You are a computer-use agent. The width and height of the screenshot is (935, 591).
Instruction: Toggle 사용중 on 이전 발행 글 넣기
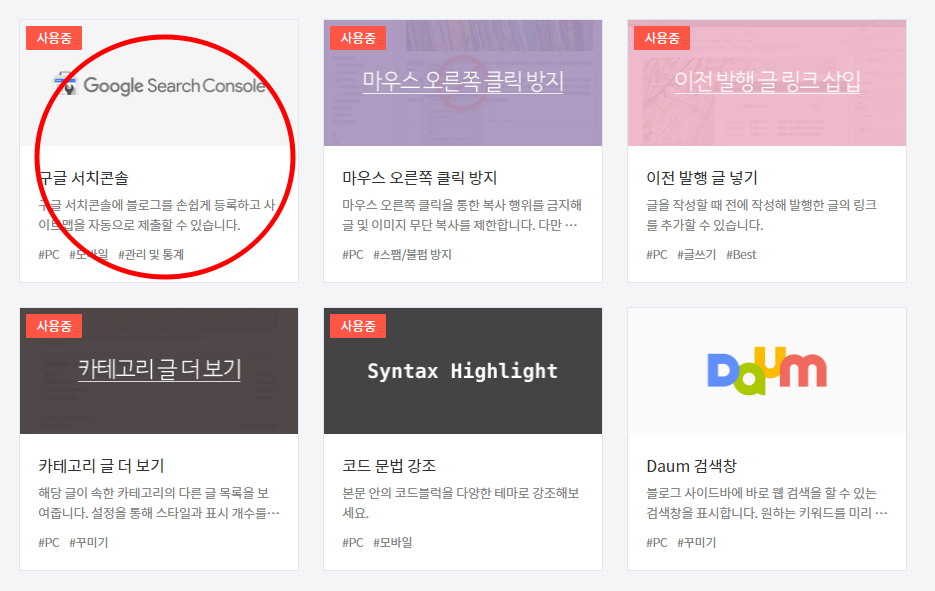(x=662, y=38)
